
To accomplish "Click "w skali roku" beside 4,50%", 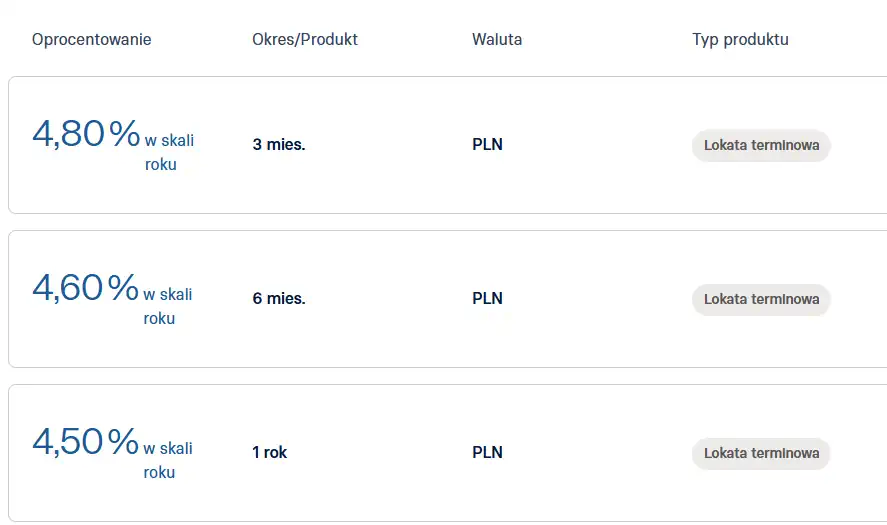I will coord(167,461).
